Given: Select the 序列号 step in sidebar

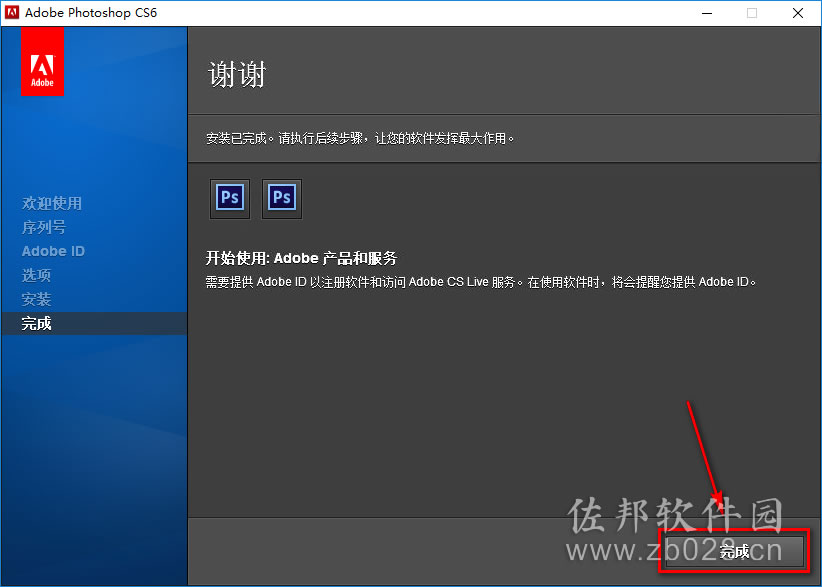Looking at the screenshot, I should (x=44, y=227).
